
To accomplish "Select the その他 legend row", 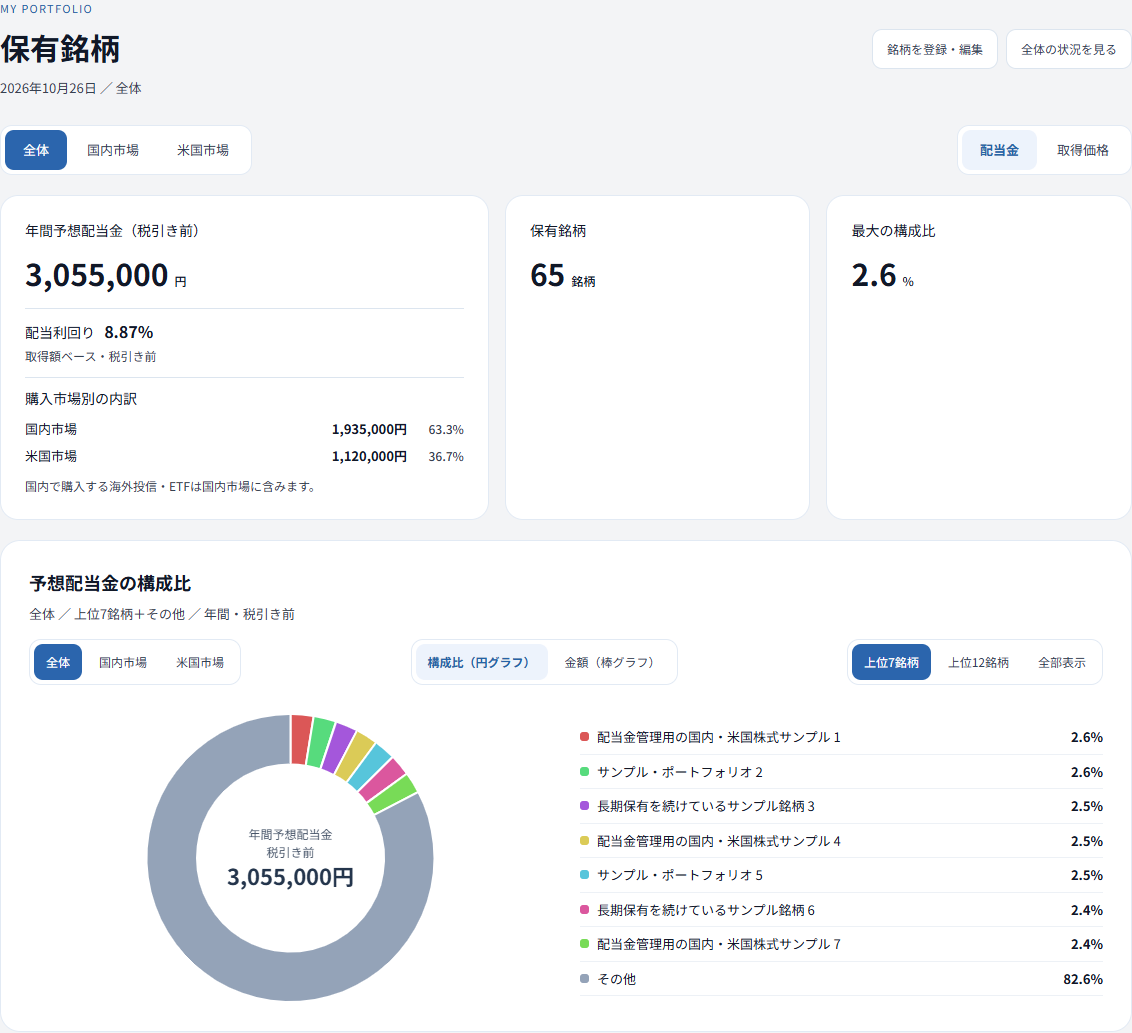I will pos(841,979).
